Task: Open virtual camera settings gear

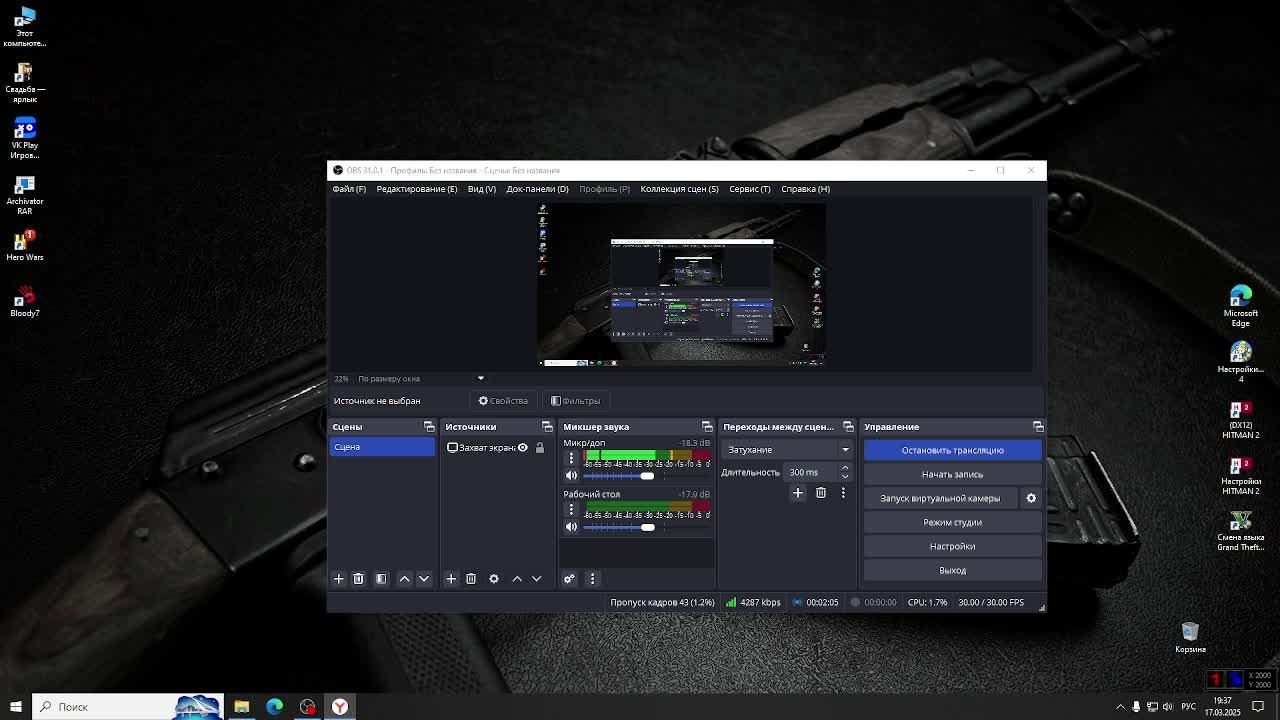Action: pyautogui.click(x=1031, y=498)
